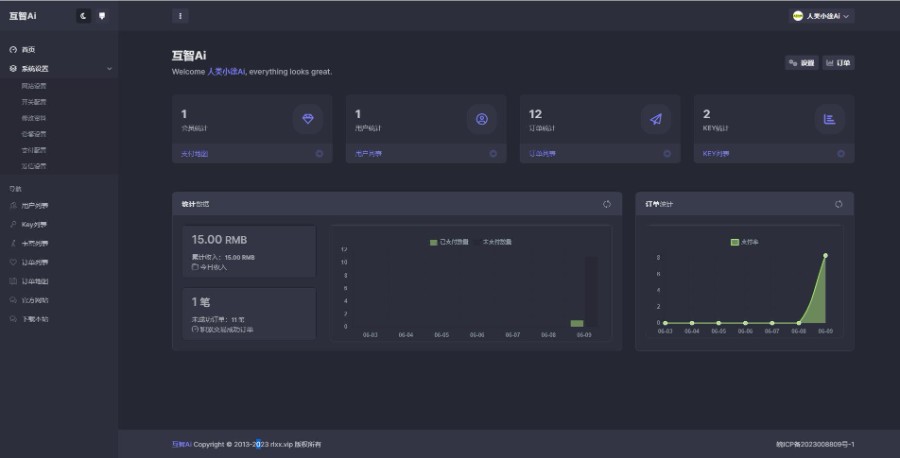Screen dimensions: 900x458
Task: Click the 订单 button near the header
Action: 838,63
